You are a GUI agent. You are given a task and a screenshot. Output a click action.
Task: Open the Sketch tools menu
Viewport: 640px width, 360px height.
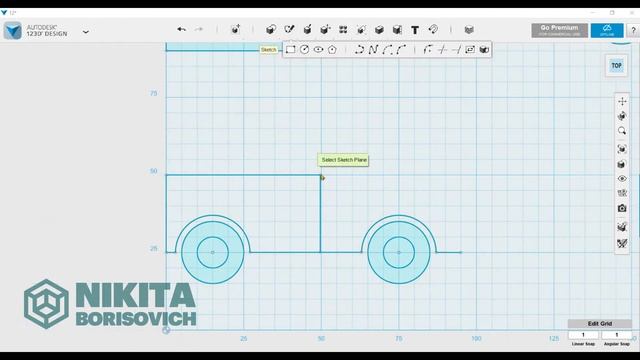tap(289, 29)
